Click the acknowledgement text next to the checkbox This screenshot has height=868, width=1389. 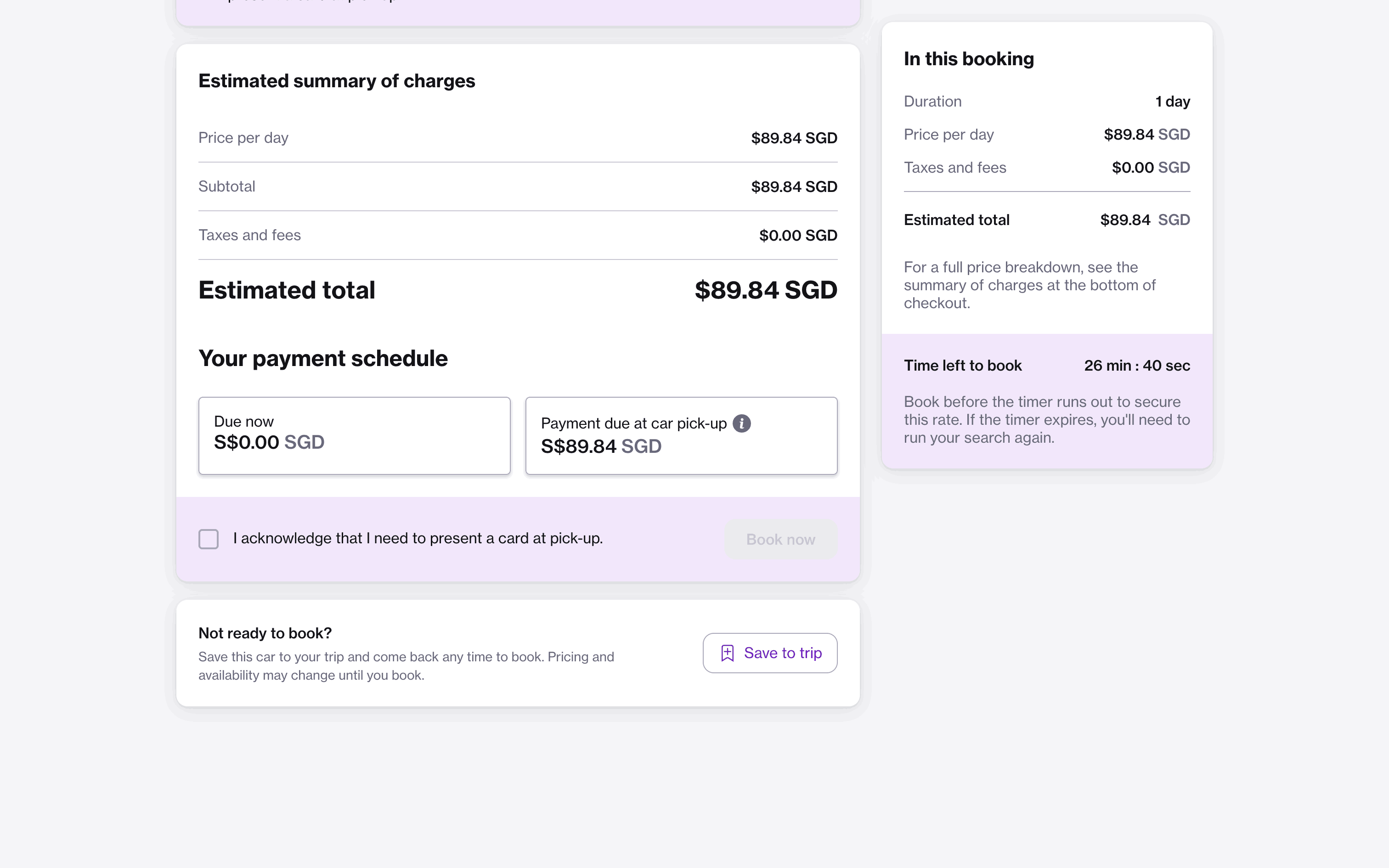pyautogui.click(x=417, y=538)
